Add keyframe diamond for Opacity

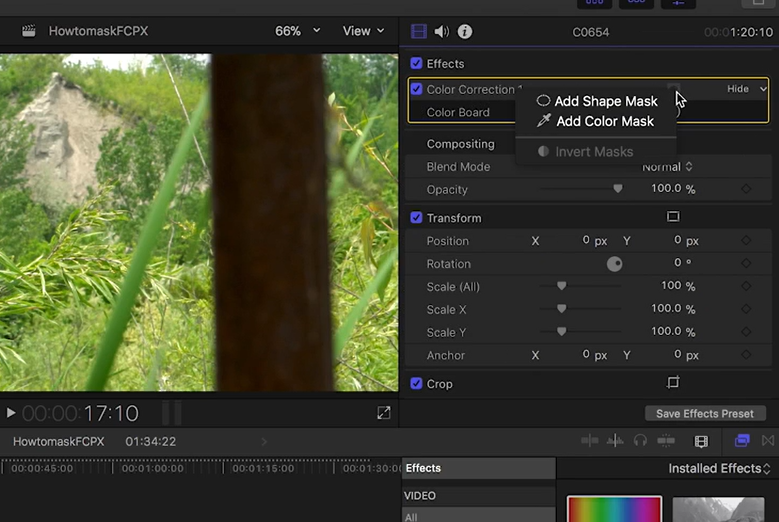(746, 189)
